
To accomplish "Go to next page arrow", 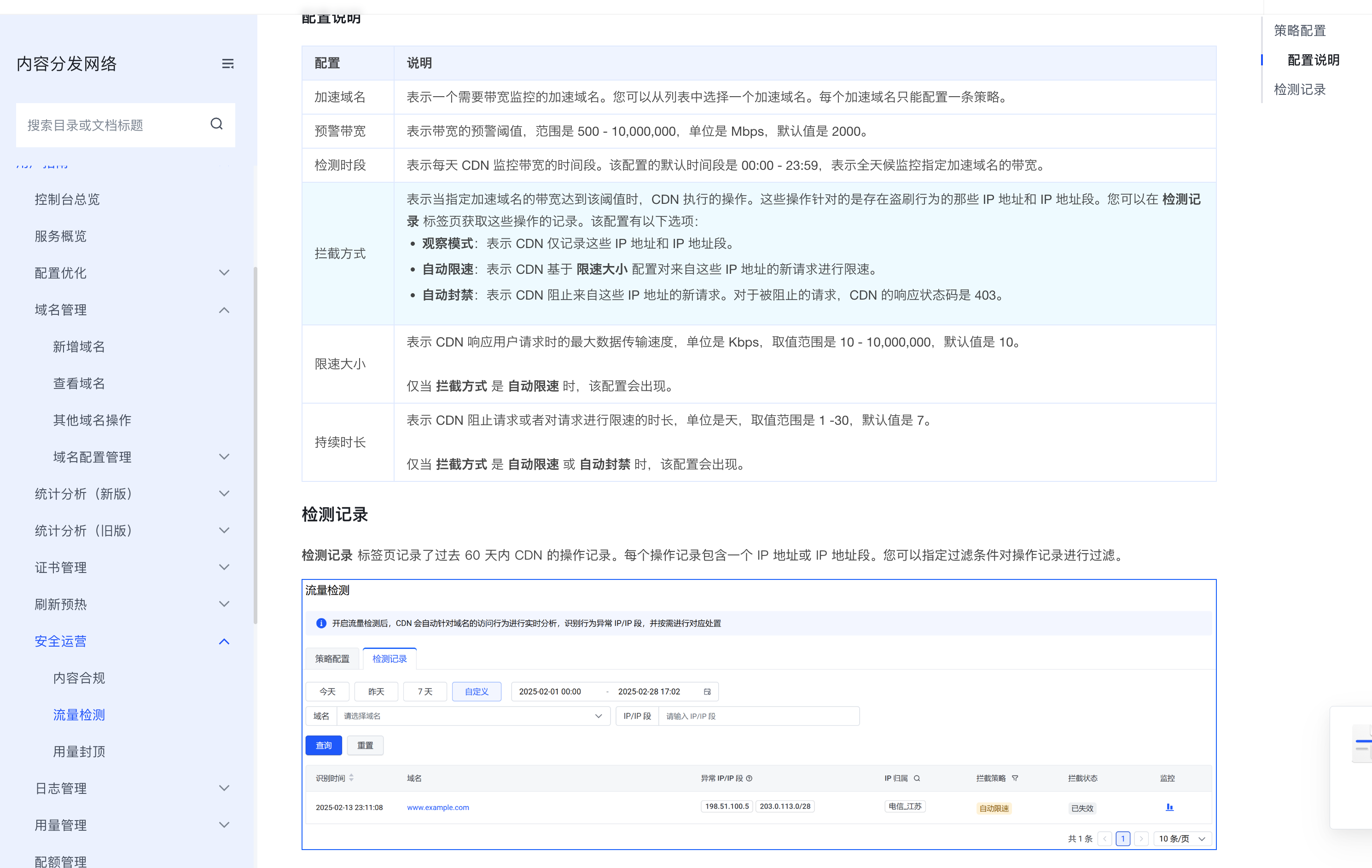I will [1141, 839].
